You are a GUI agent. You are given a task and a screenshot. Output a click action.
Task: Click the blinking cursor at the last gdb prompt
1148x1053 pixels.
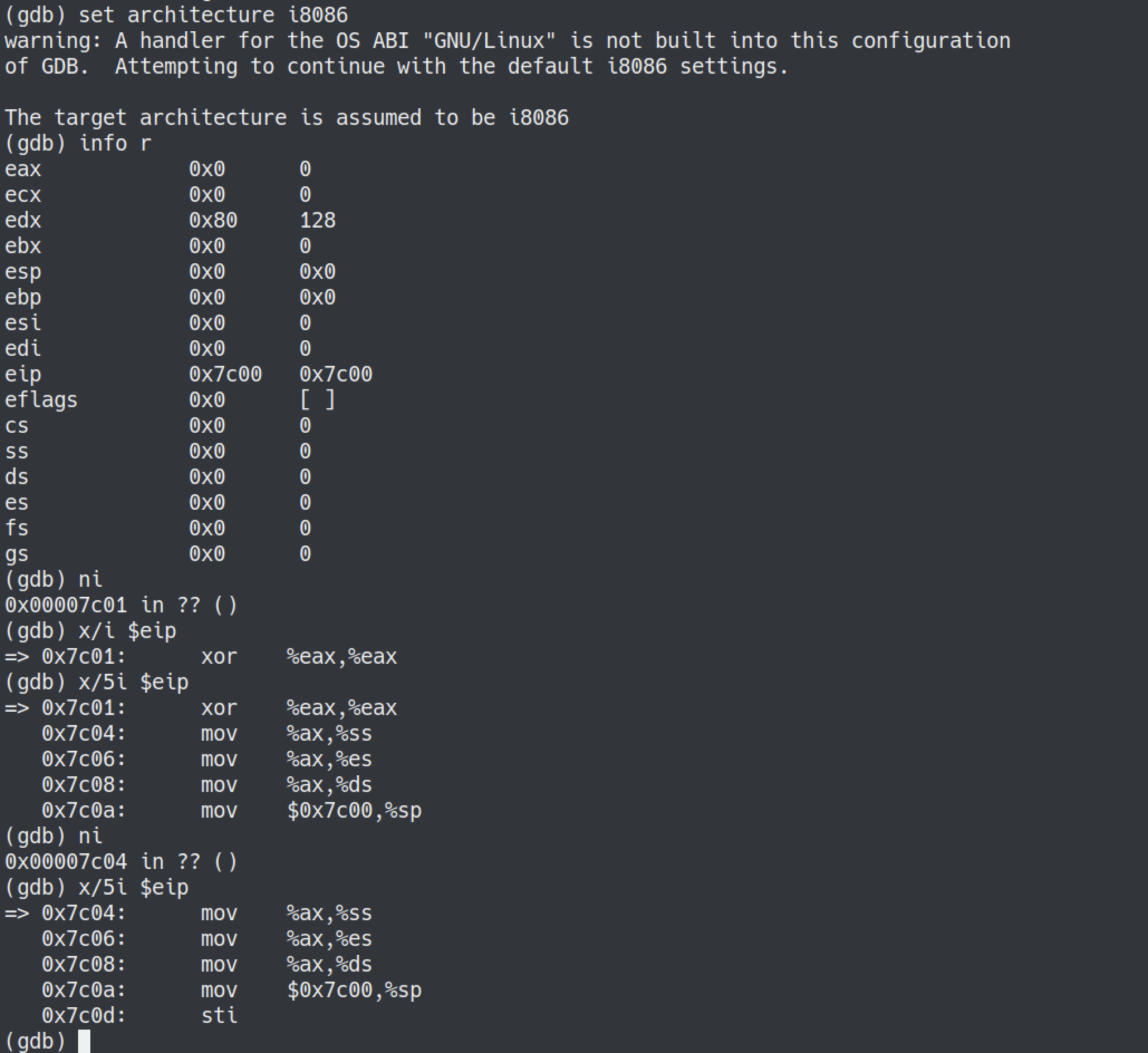coord(84,1041)
